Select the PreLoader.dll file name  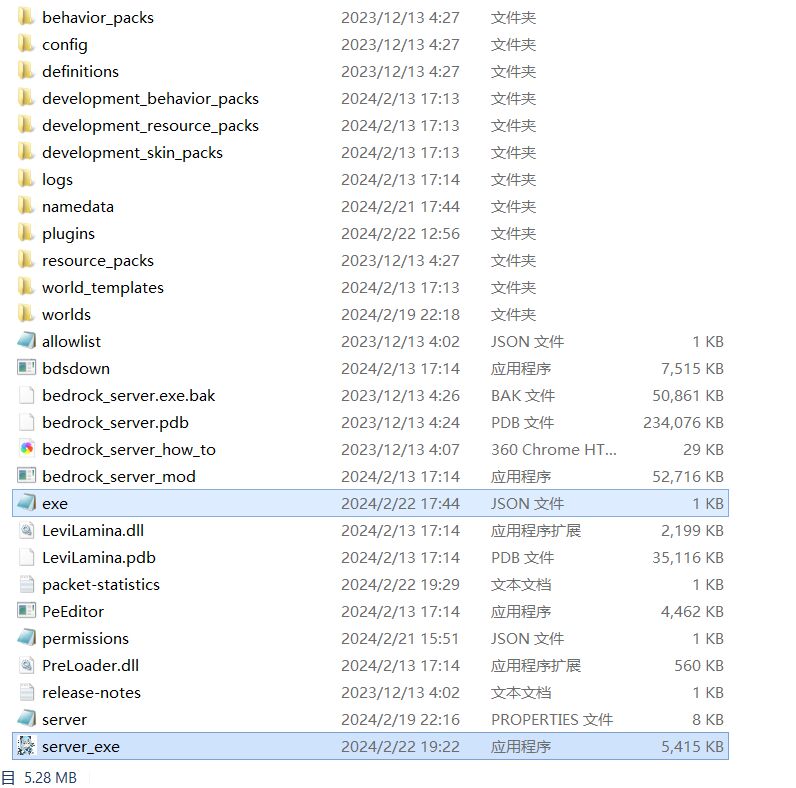[90, 665]
